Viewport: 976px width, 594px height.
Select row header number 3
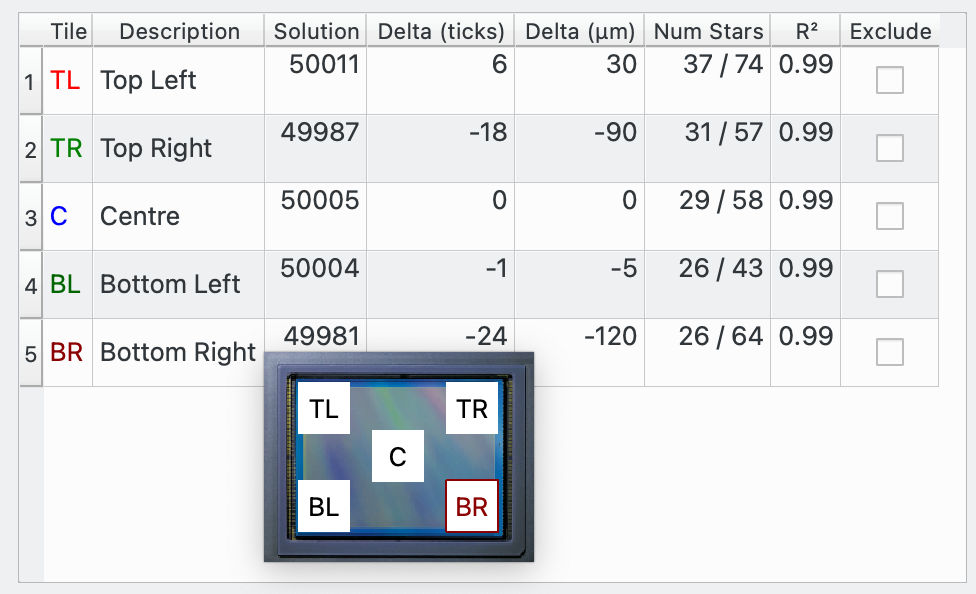coord(30,217)
